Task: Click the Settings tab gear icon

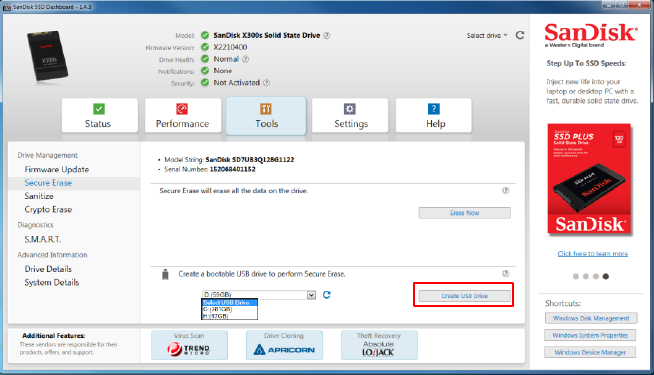Action: click(x=350, y=109)
